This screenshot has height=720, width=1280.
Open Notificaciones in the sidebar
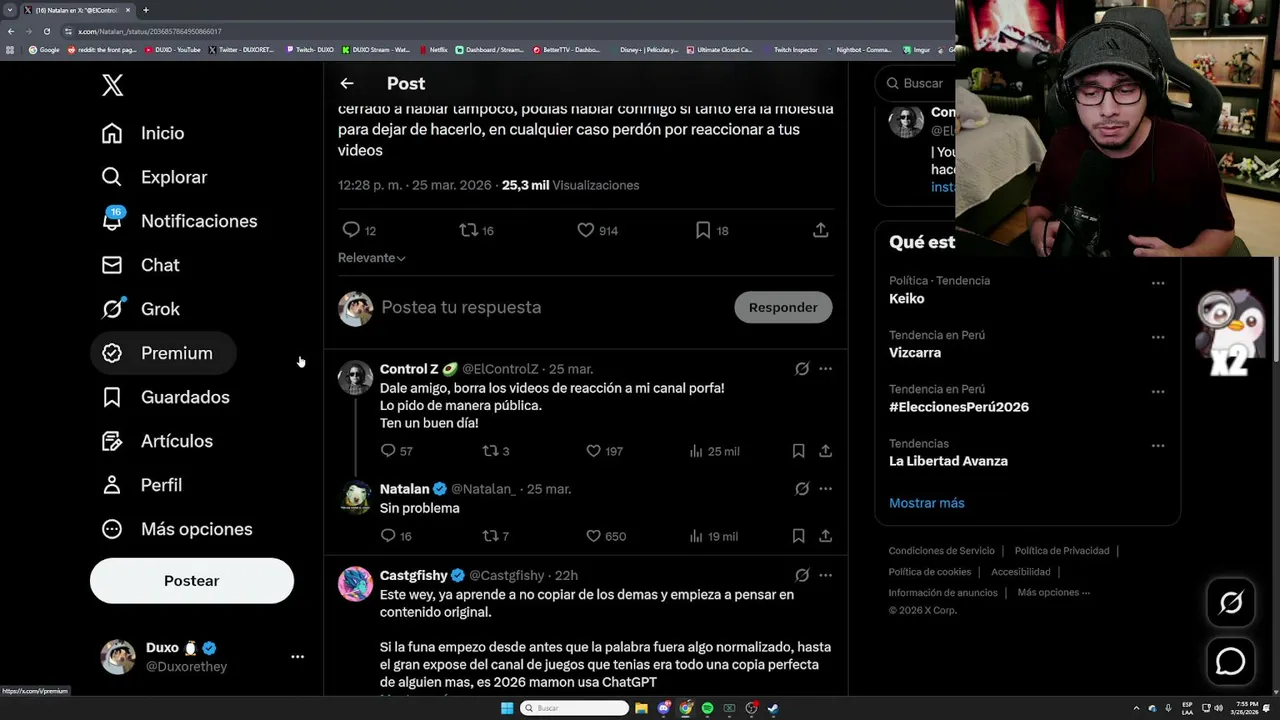point(179,221)
